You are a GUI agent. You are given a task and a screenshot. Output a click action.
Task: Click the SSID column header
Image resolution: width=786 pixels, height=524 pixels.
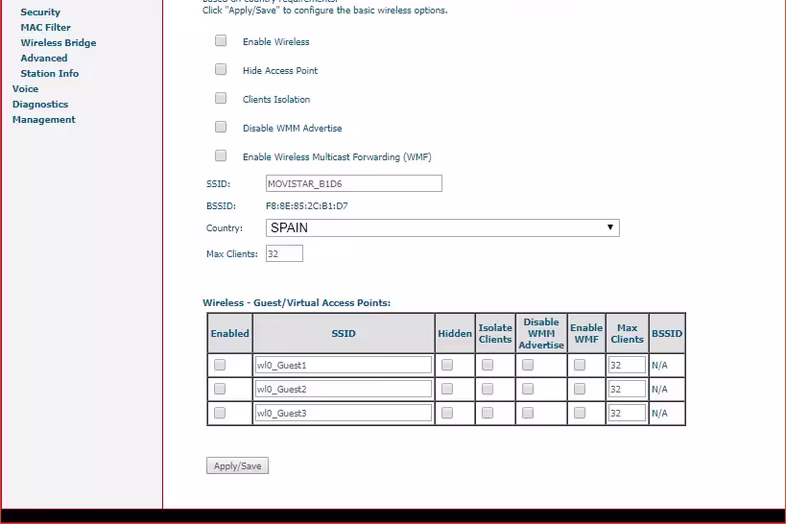(343, 333)
